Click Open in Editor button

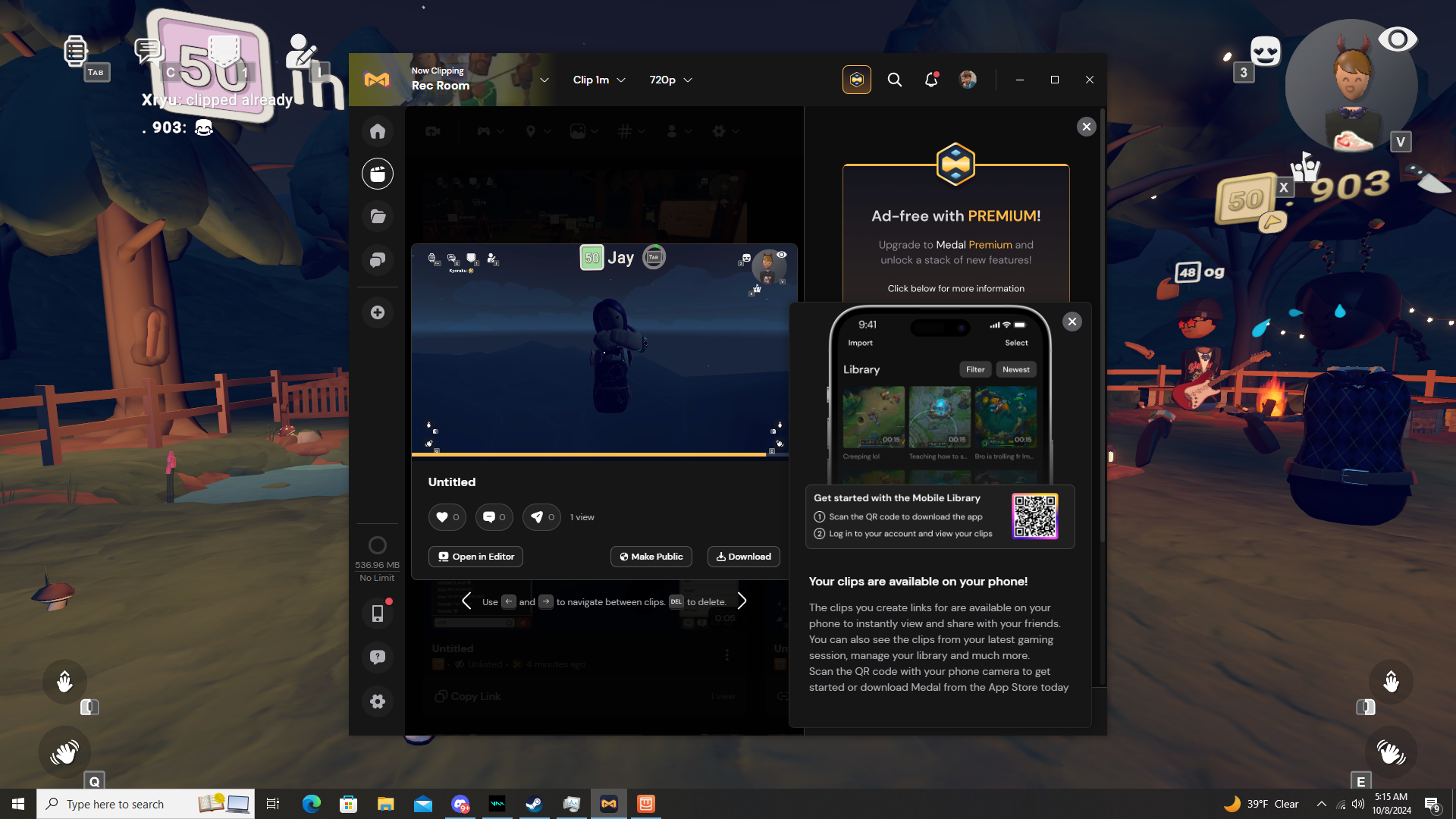475,557
